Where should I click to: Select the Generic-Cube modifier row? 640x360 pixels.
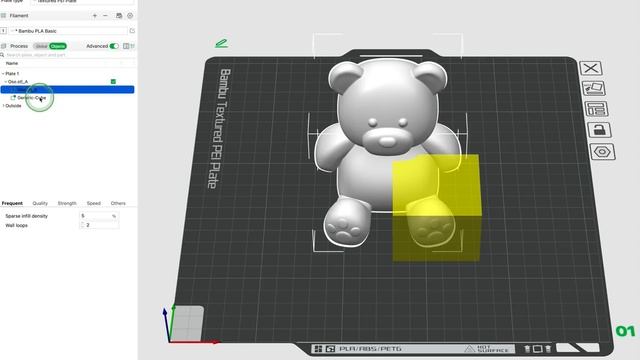(x=67, y=98)
